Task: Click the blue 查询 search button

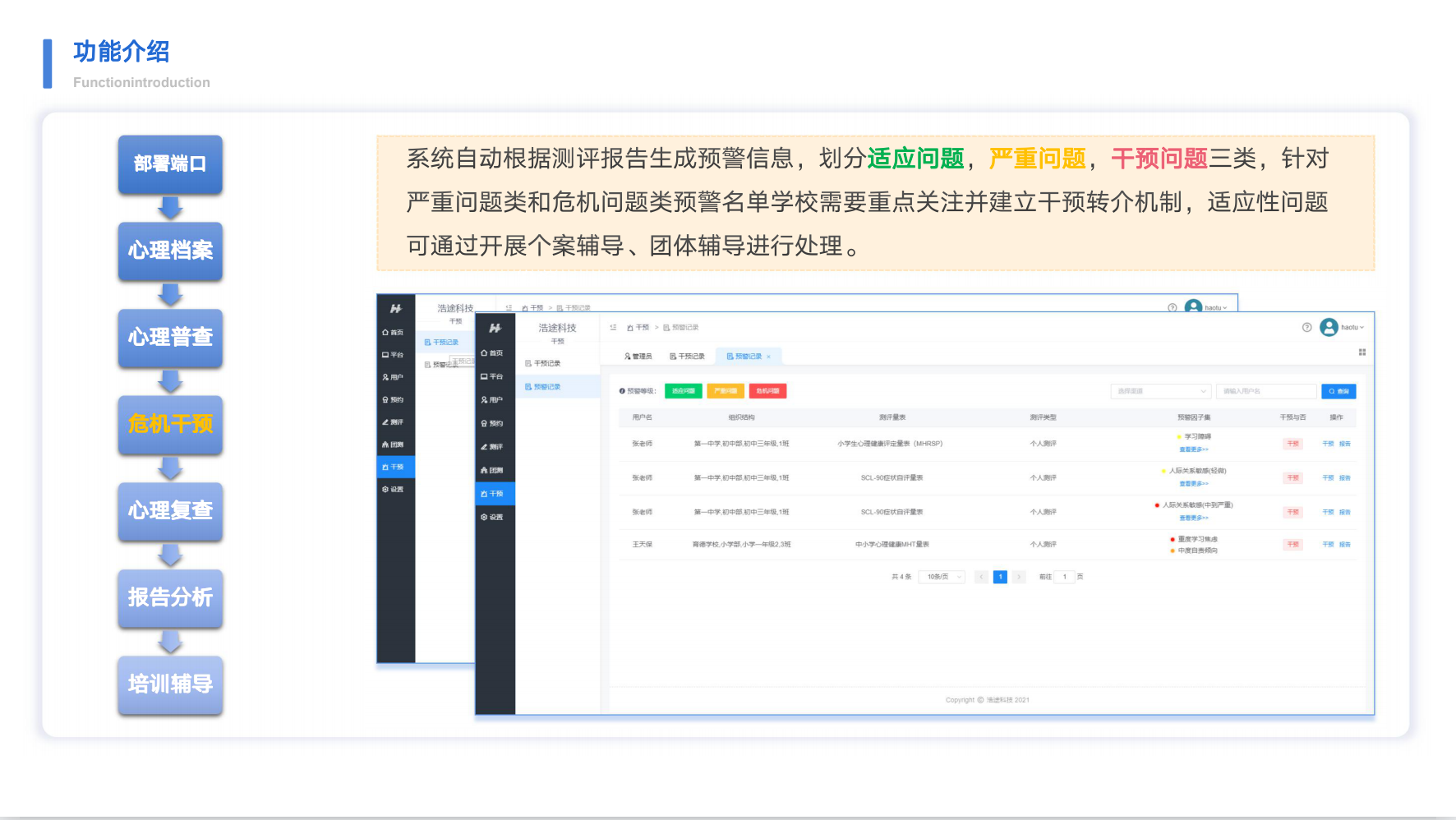Action: coord(1339,391)
